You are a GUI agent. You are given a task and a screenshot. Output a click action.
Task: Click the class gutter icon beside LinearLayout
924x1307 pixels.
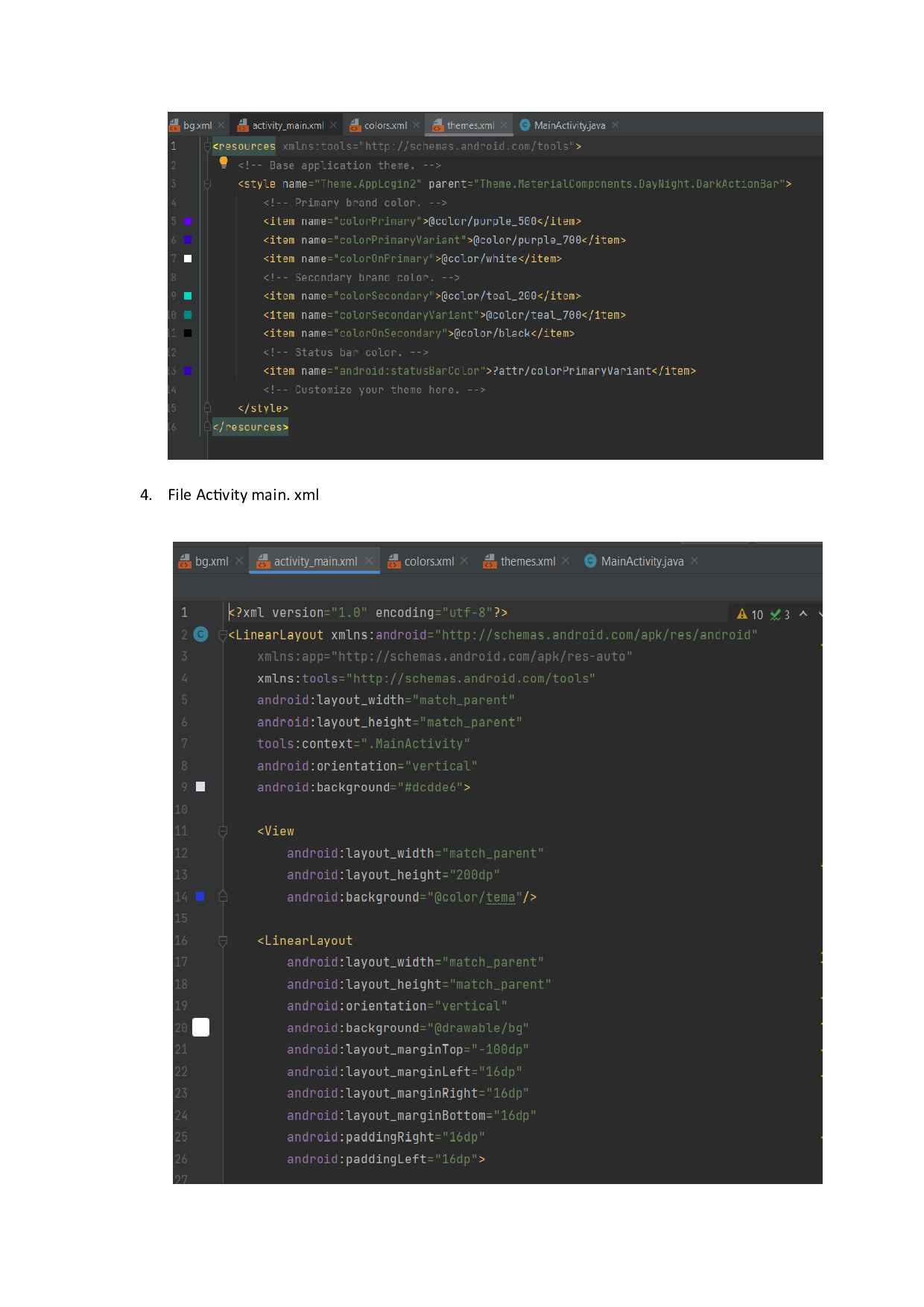click(200, 634)
